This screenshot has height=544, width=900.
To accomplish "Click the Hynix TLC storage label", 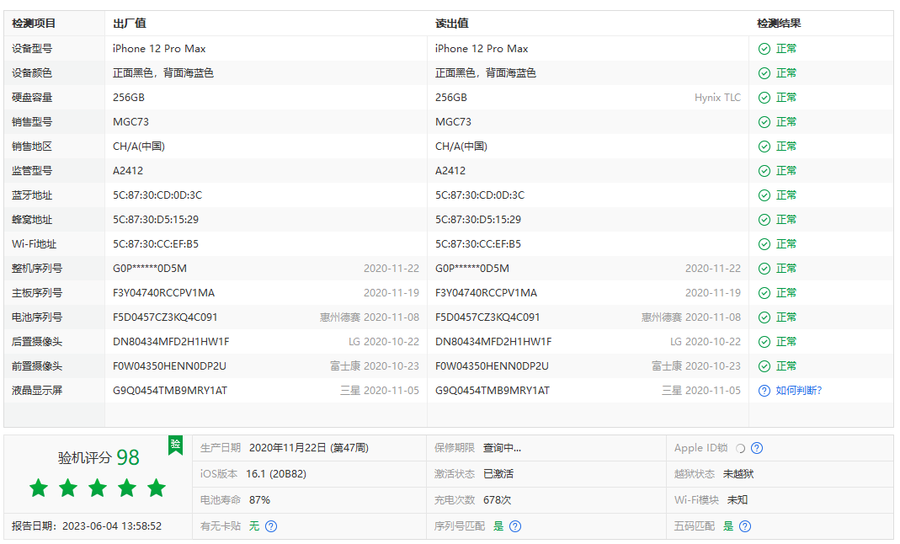I will coord(717,98).
